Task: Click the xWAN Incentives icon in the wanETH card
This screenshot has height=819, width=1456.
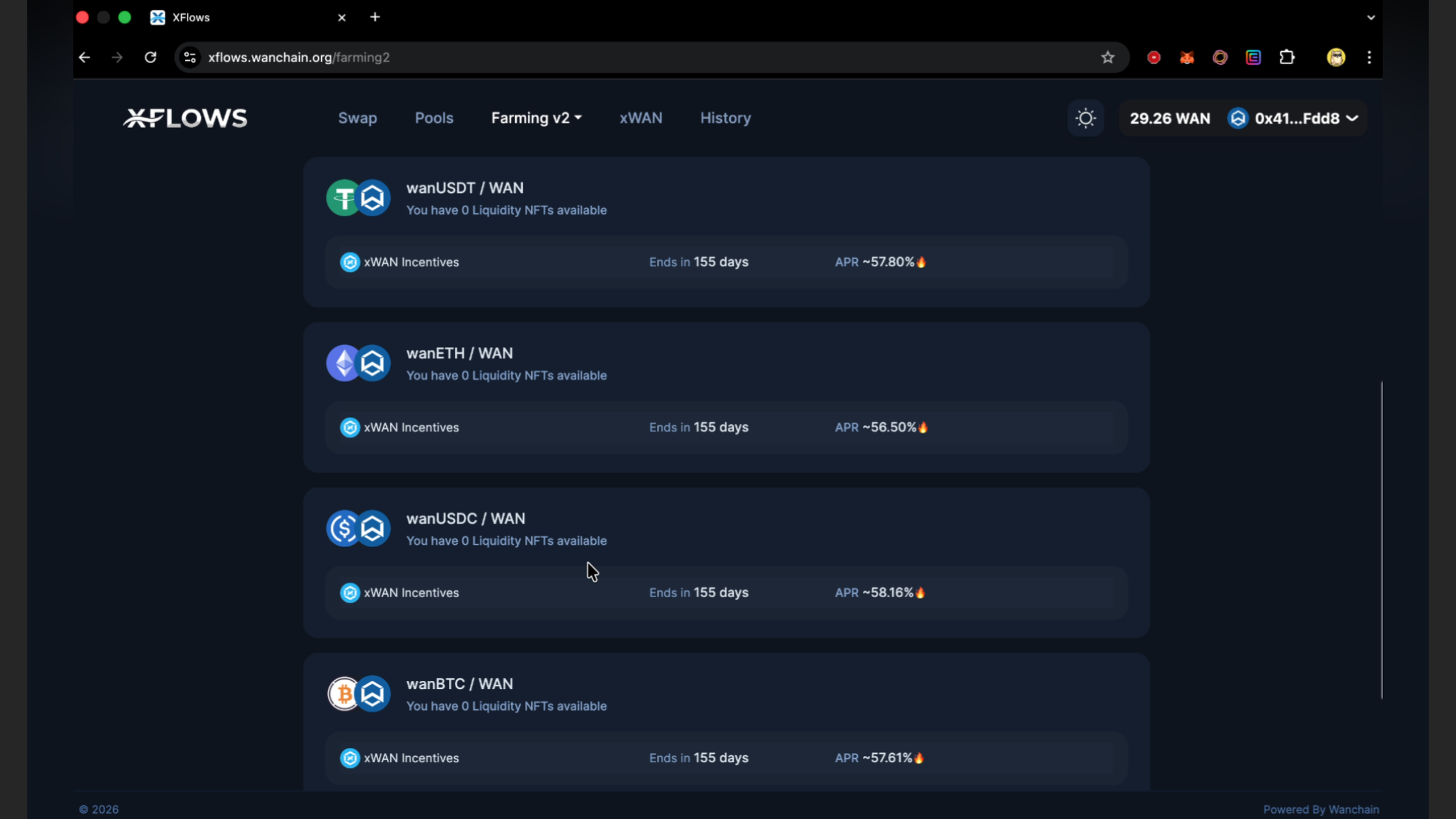Action: pyautogui.click(x=350, y=428)
